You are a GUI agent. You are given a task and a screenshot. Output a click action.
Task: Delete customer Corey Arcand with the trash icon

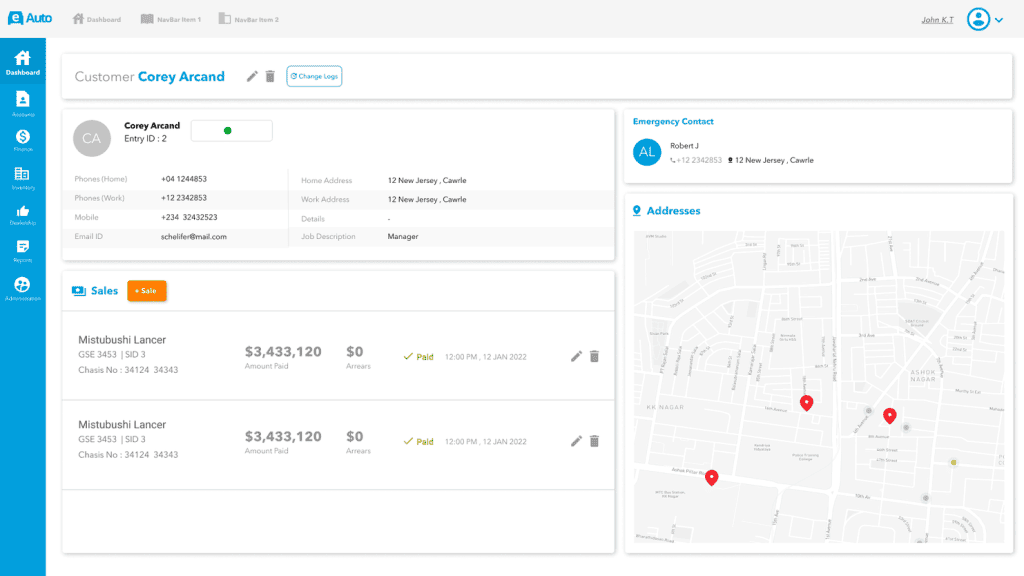(x=270, y=76)
